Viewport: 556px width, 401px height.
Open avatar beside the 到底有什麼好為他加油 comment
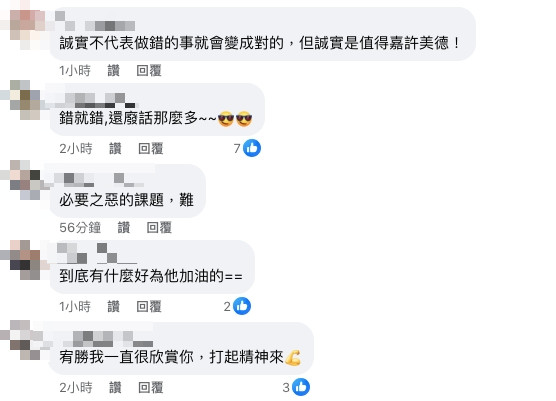tap(25, 260)
